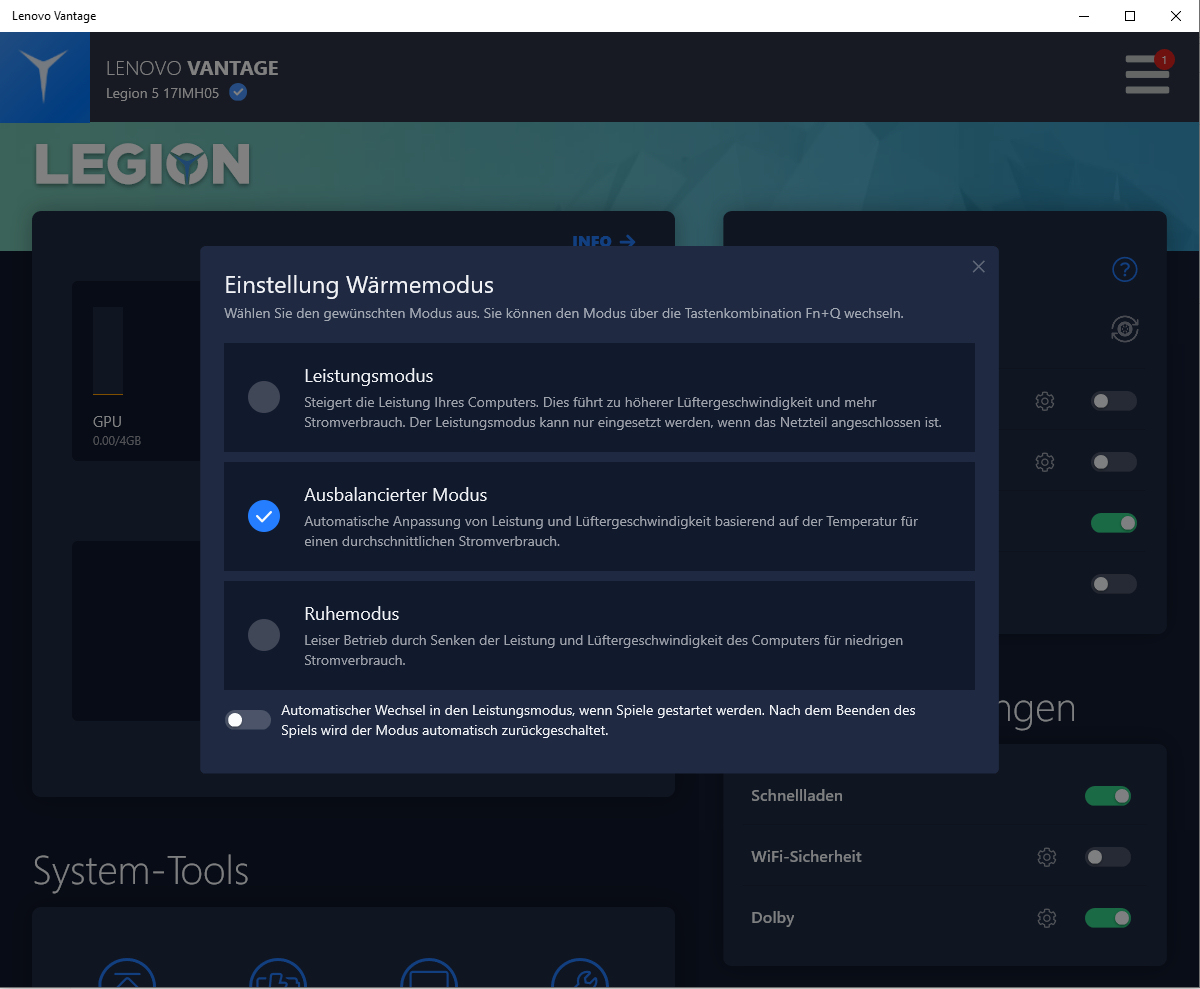1200x989 pixels.
Task: Open Dolby gear settings
Action: 1047,918
